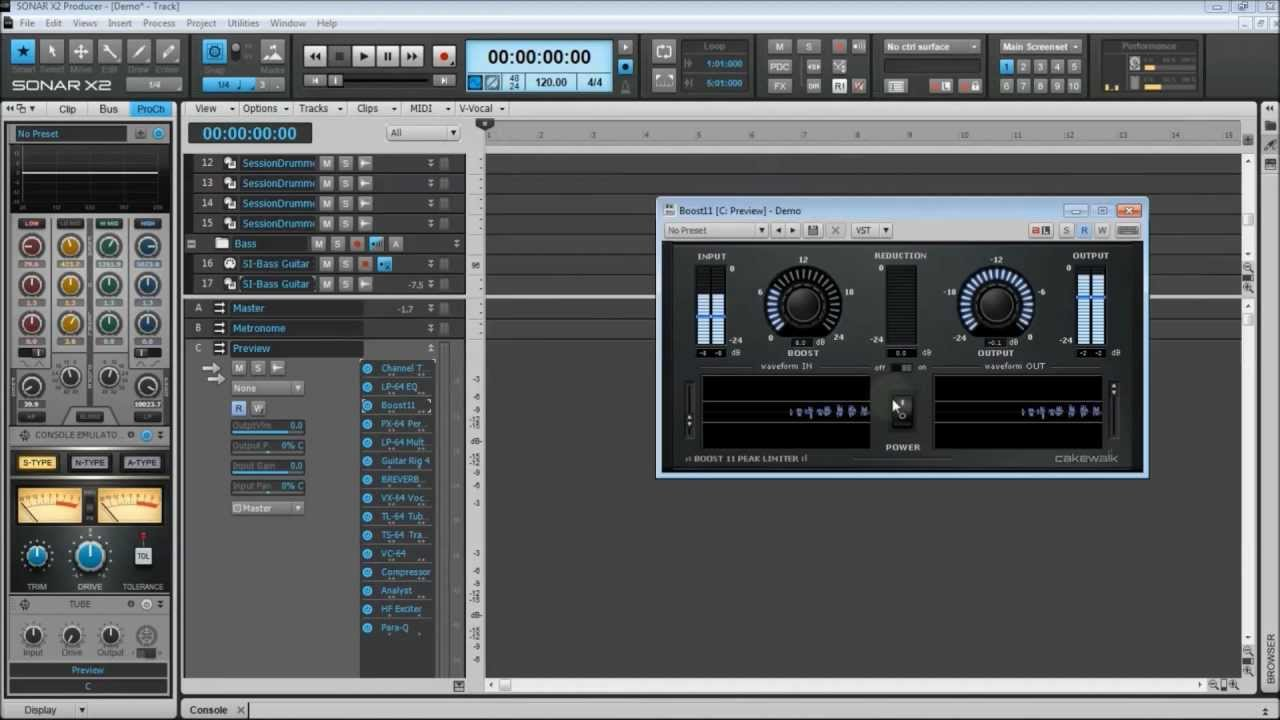Switch to screenset 10

click(x=1074, y=86)
